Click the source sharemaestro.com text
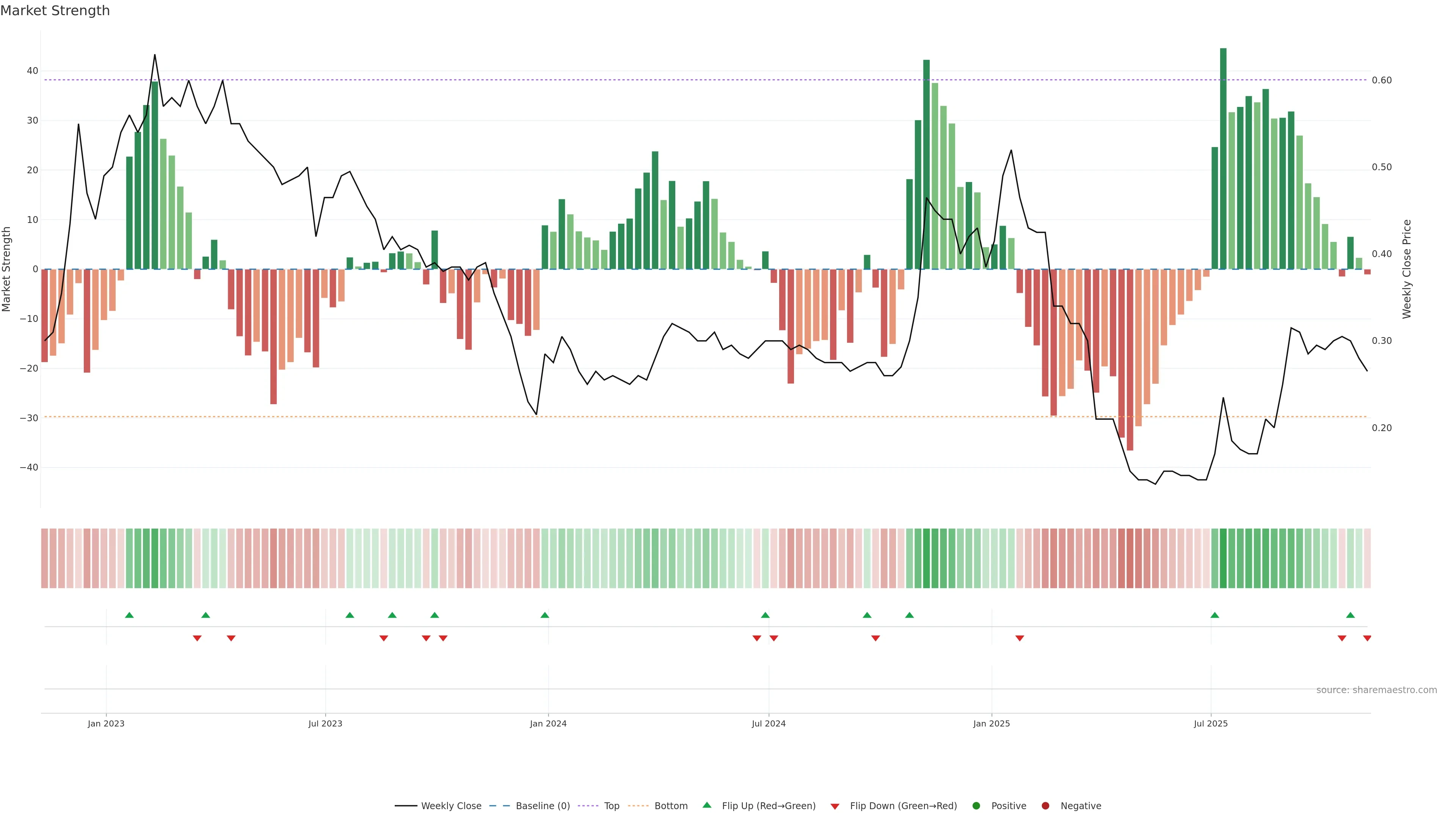1456x819 pixels. 1376,690
